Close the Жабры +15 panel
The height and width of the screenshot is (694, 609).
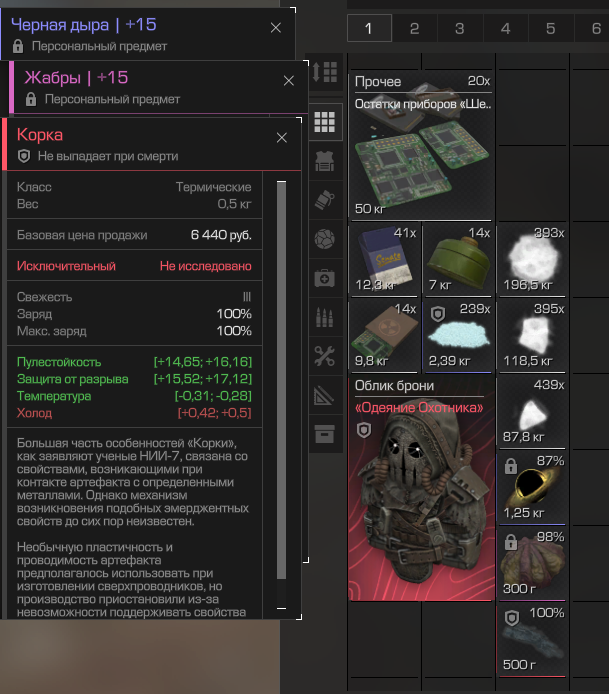[x=289, y=81]
